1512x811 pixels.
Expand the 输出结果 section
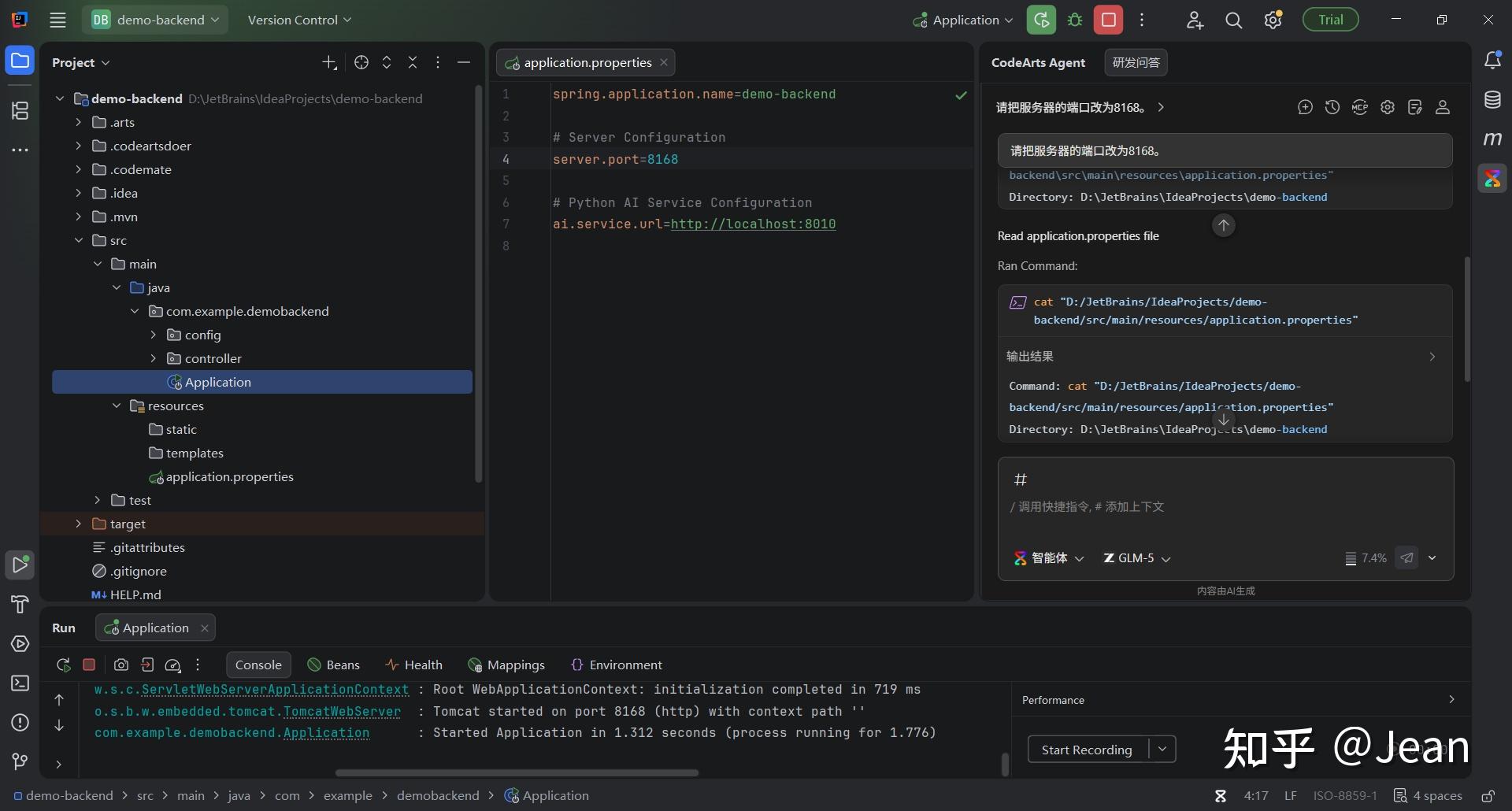click(1432, 357)
